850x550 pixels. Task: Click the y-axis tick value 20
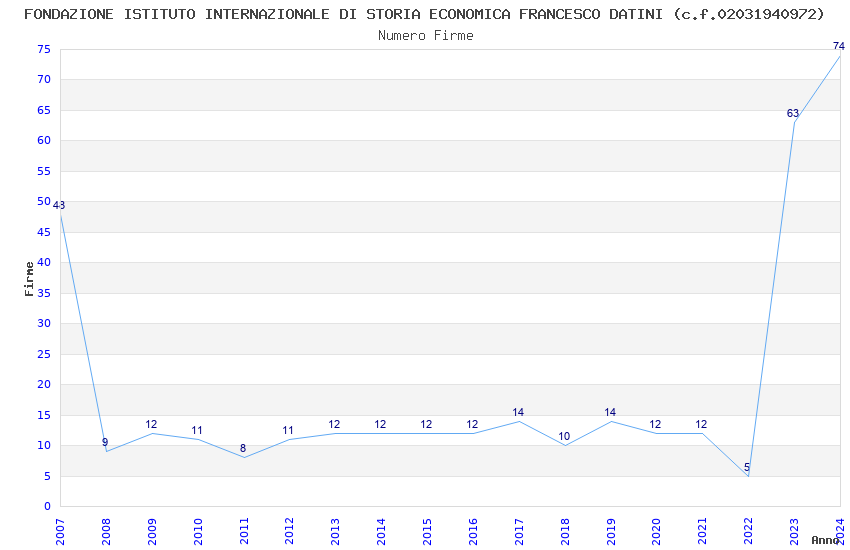pyautogui.click(x=44, y=384)
